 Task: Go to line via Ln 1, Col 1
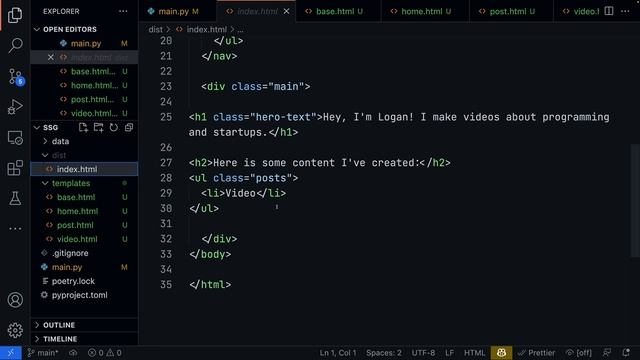[338, 353]
